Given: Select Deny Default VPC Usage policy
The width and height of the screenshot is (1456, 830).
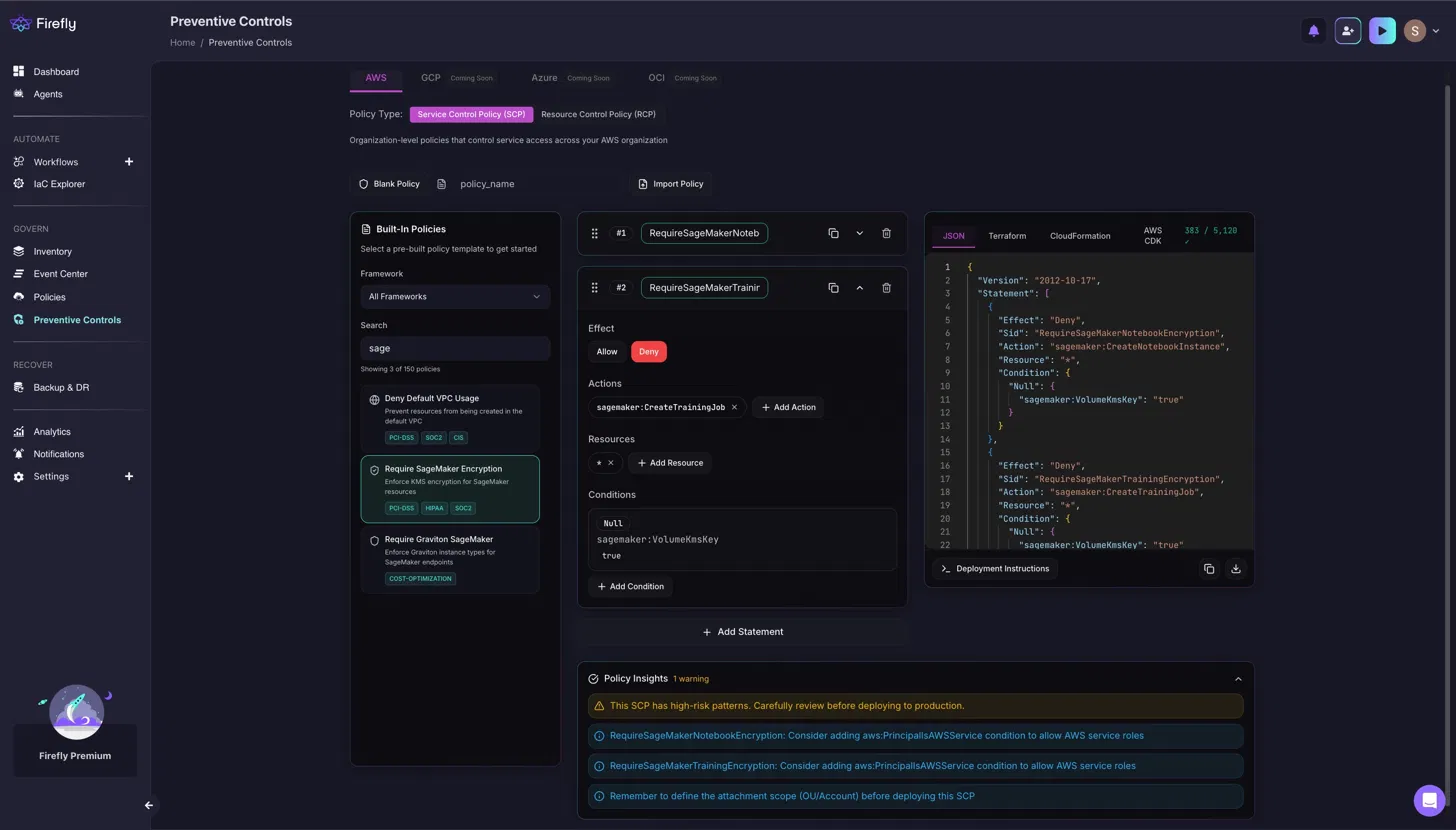Looking at the screenshot, I should click(450, 418).
